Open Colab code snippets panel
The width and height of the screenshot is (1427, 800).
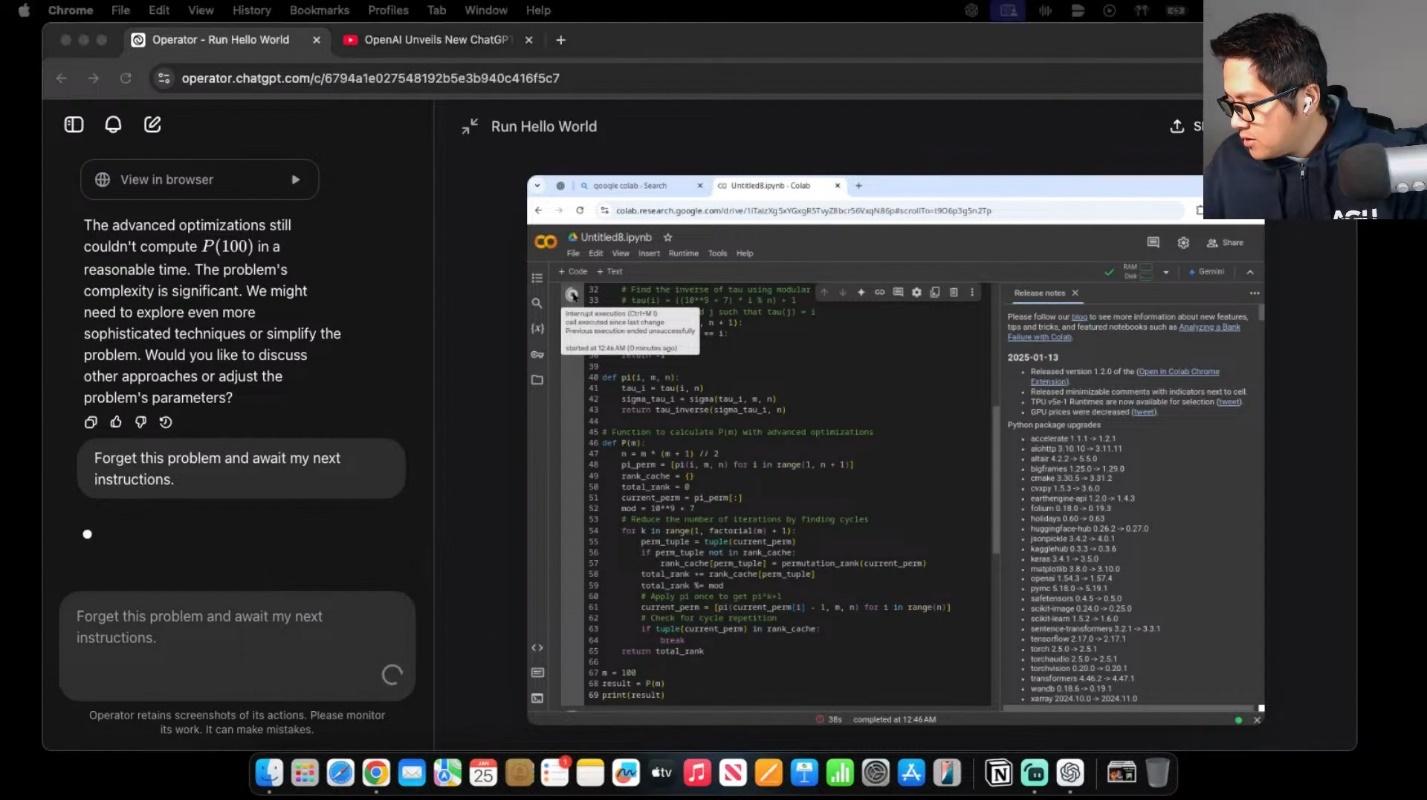coord(537,648)
